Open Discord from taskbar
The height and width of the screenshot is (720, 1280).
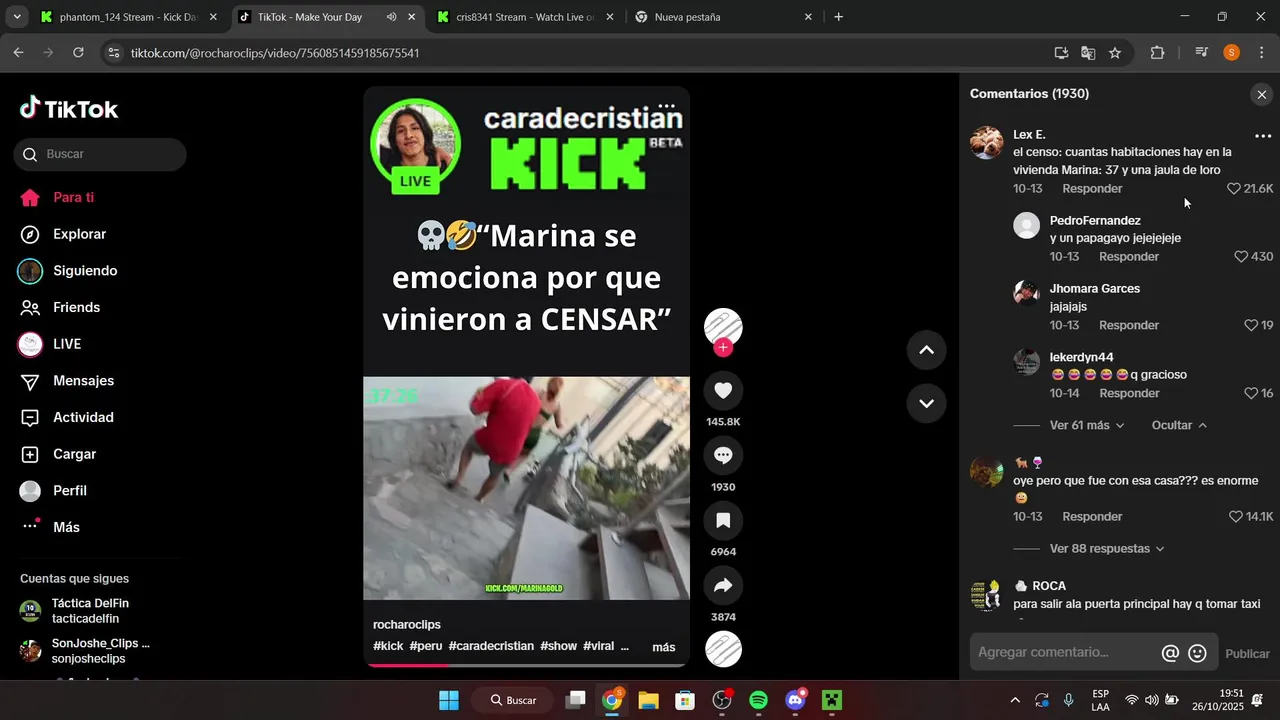tap(795, 700)
